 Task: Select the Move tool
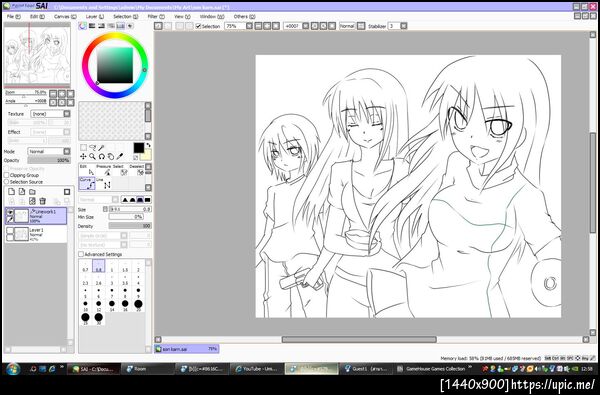pyautogui.click(x=83, y=157)
